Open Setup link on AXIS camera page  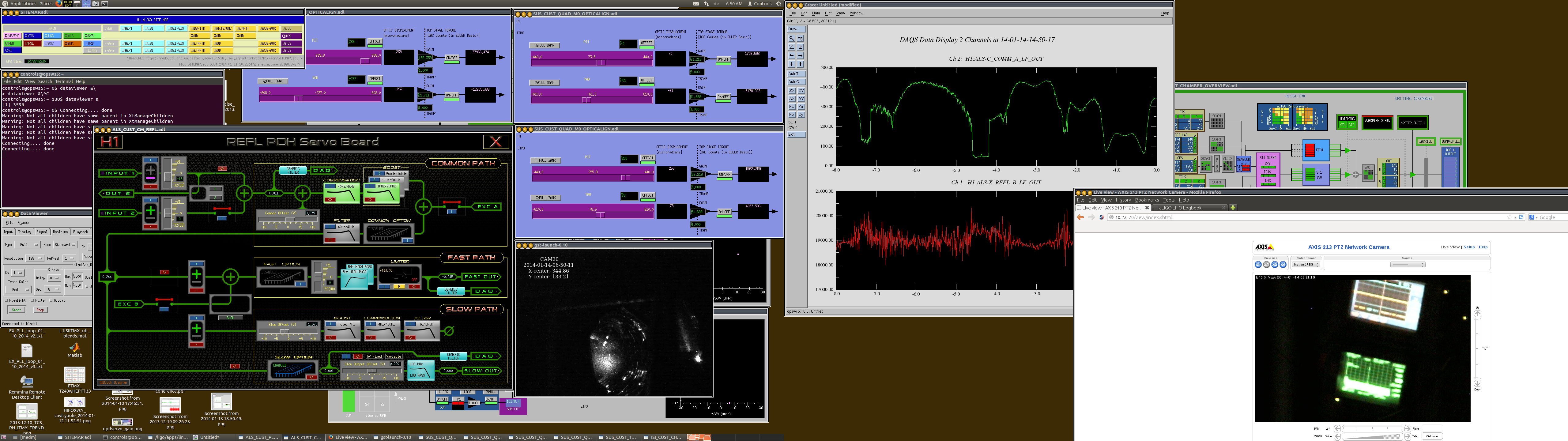click(x=1469, y=247)
